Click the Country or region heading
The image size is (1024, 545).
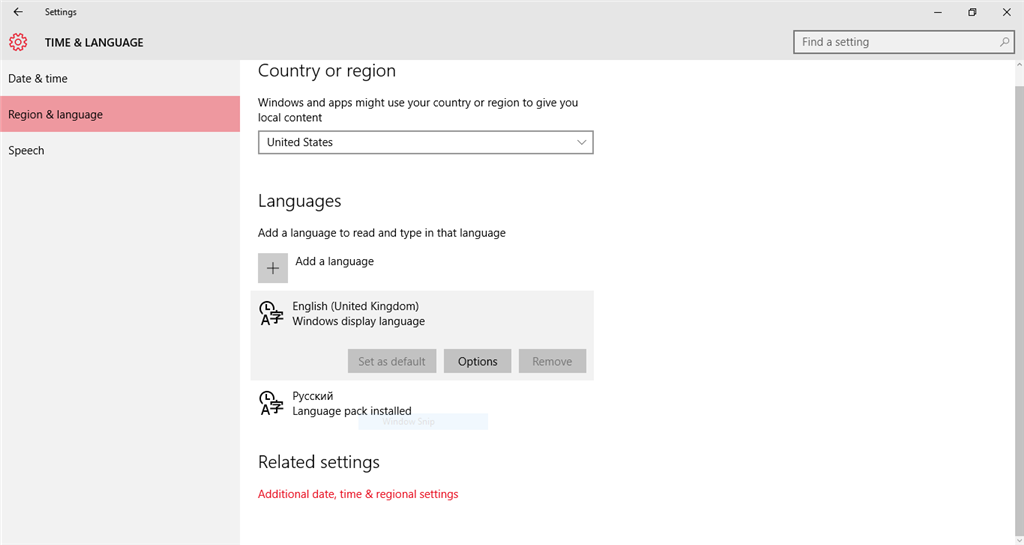coord(327,70)
